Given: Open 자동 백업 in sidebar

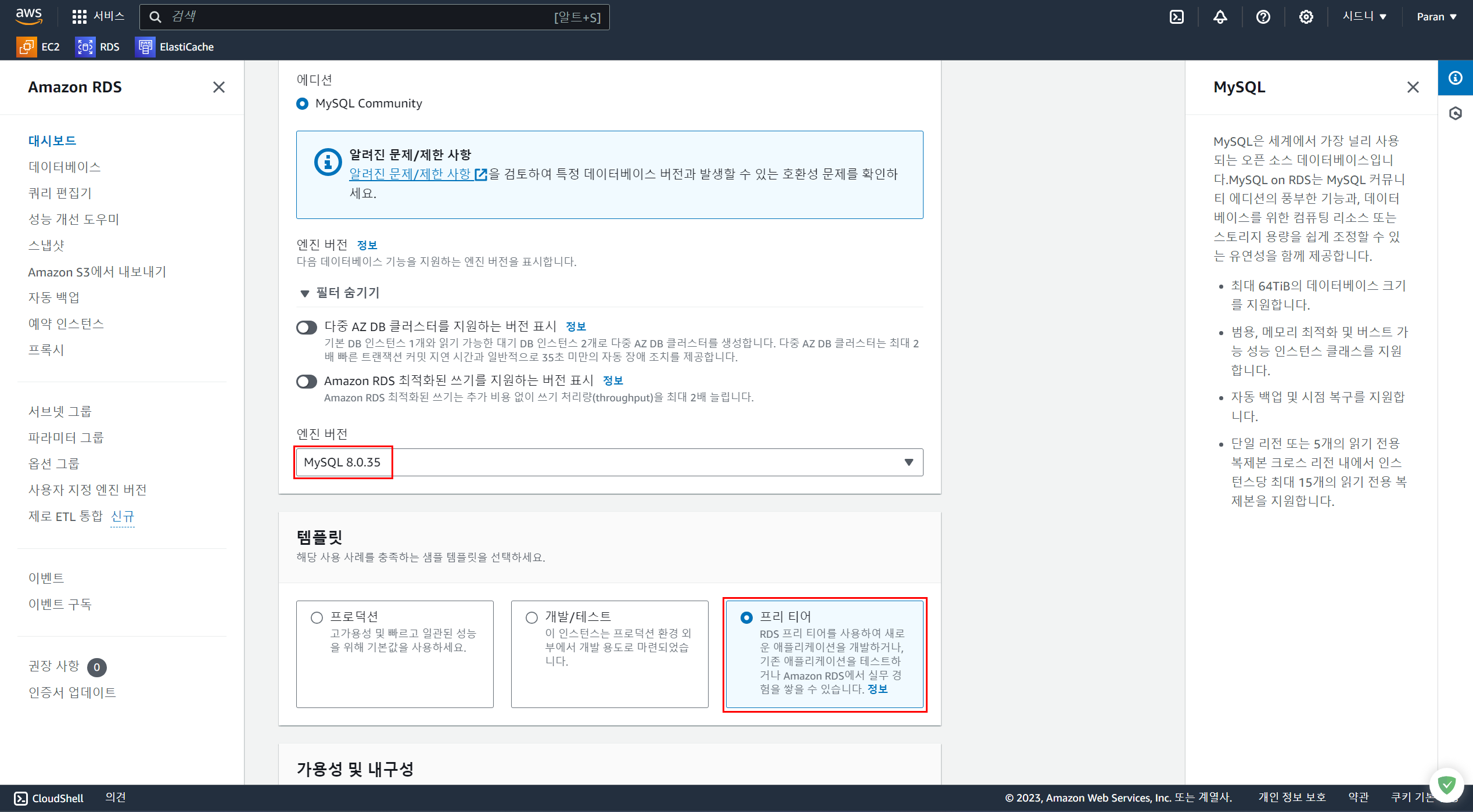Looking at the screenshot, I should pyautogui.click(x=54, y=297).
